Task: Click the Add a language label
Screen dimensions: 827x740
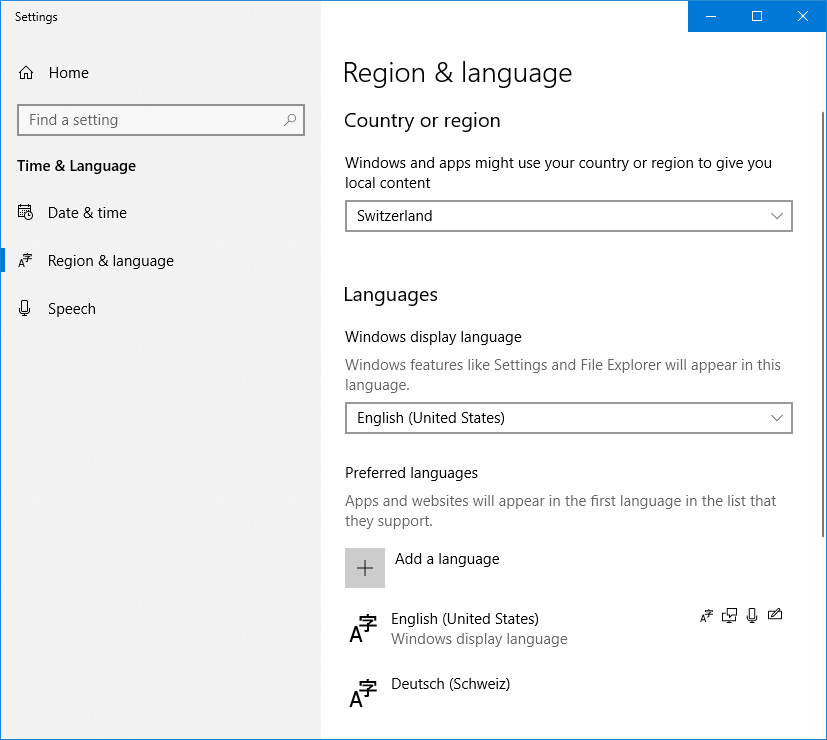Action: (x=447, y=559)
